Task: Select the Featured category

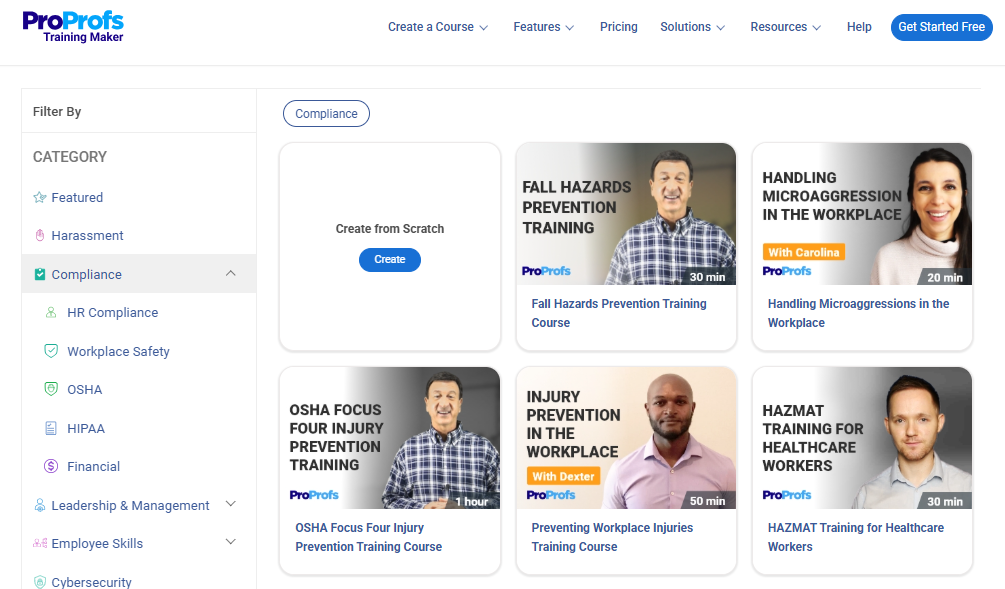Action: coord(77,197)
